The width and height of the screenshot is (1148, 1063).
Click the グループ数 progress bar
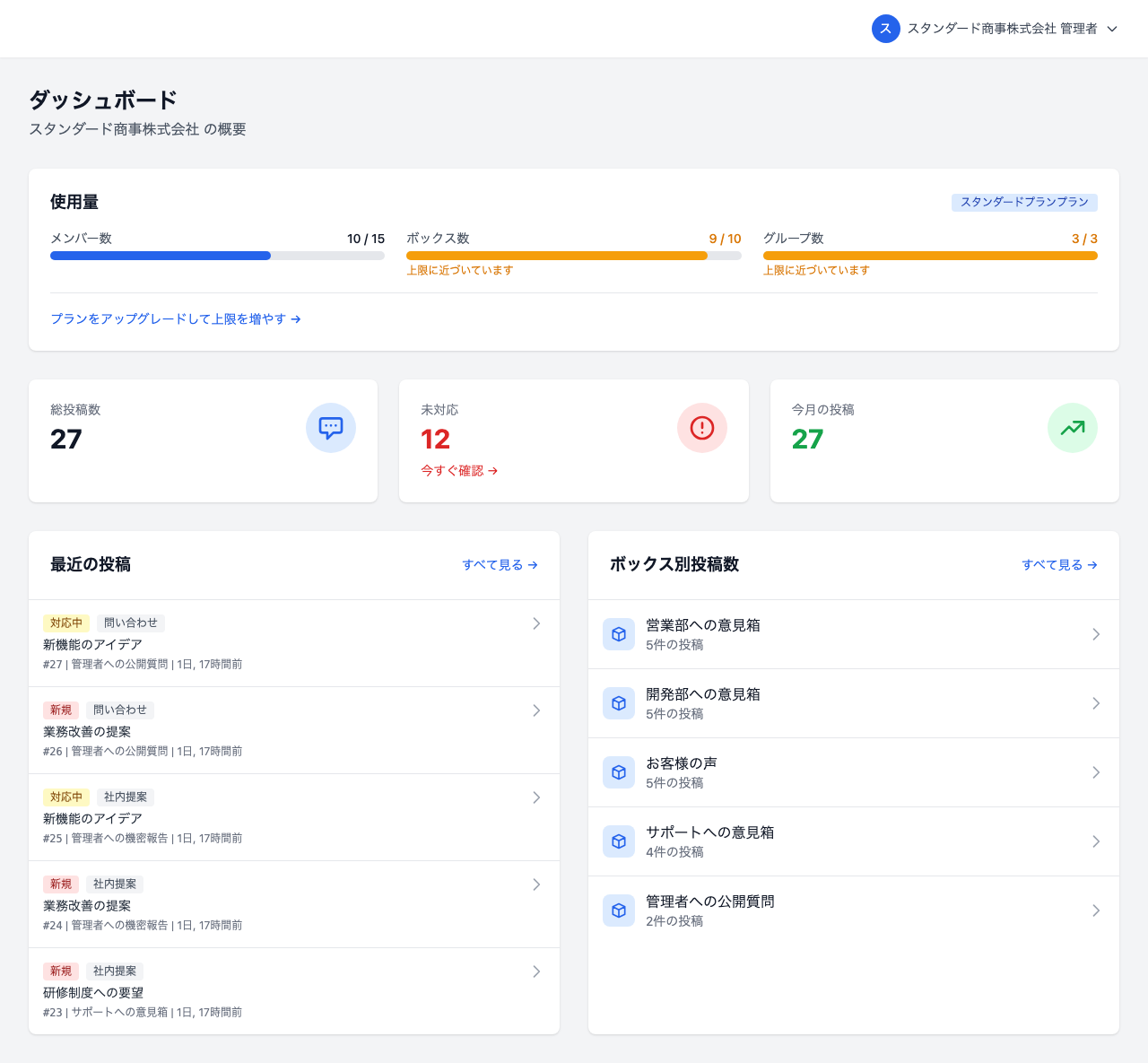[930, 256]
